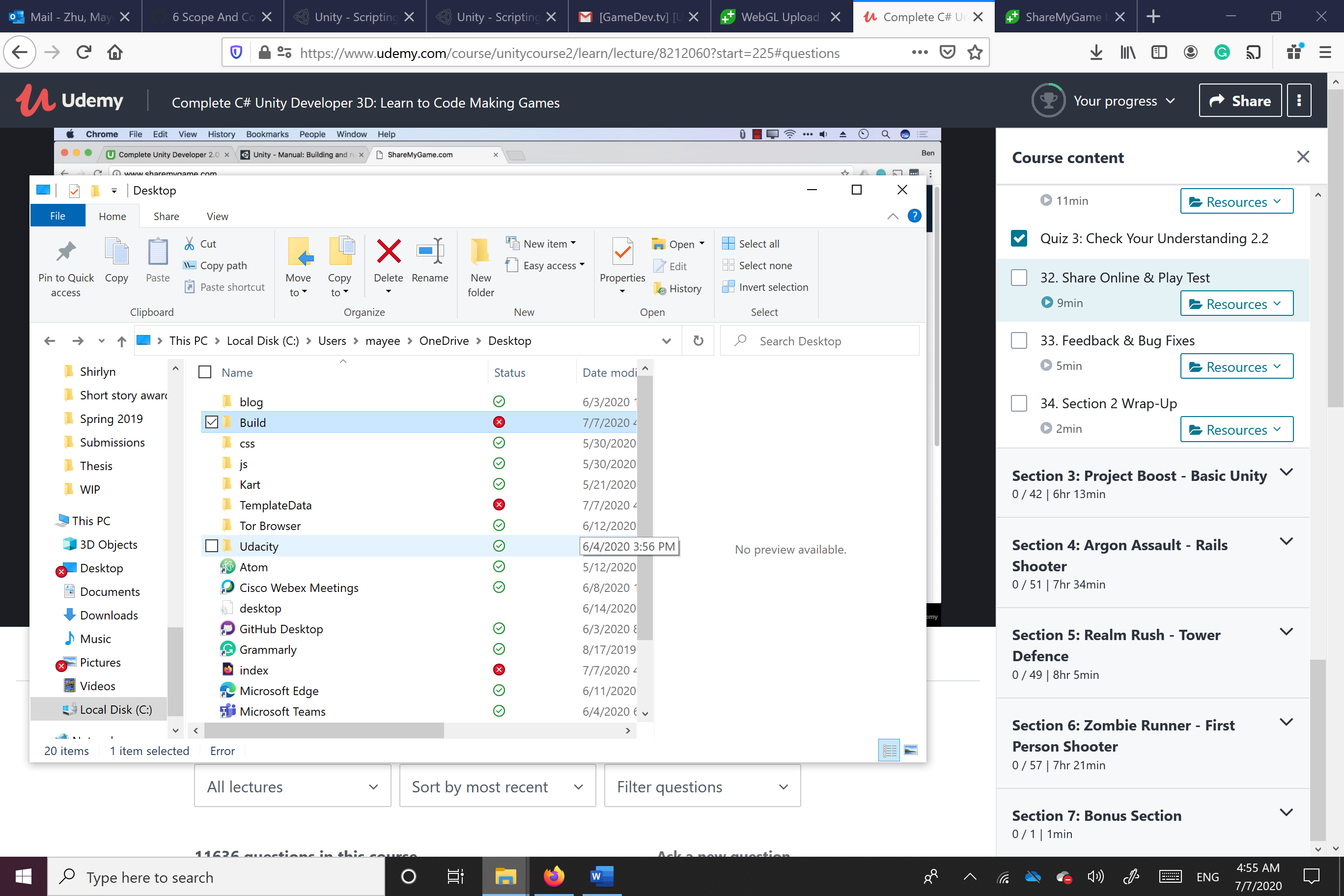Click the New folder icon
Image resolution: width=1344 pixels, height=896 pixels.
pos(480,252)
